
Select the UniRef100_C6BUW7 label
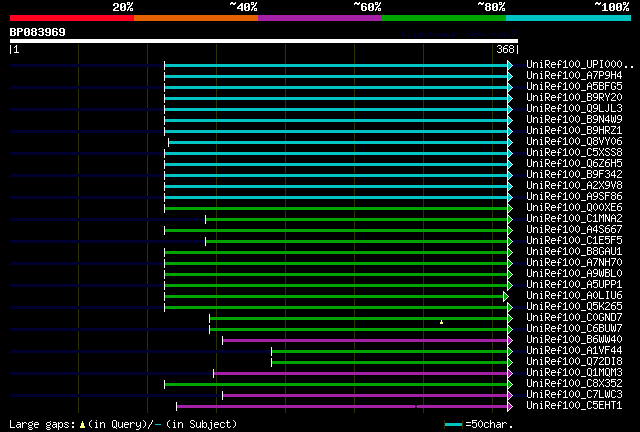(x=574, y=329)
